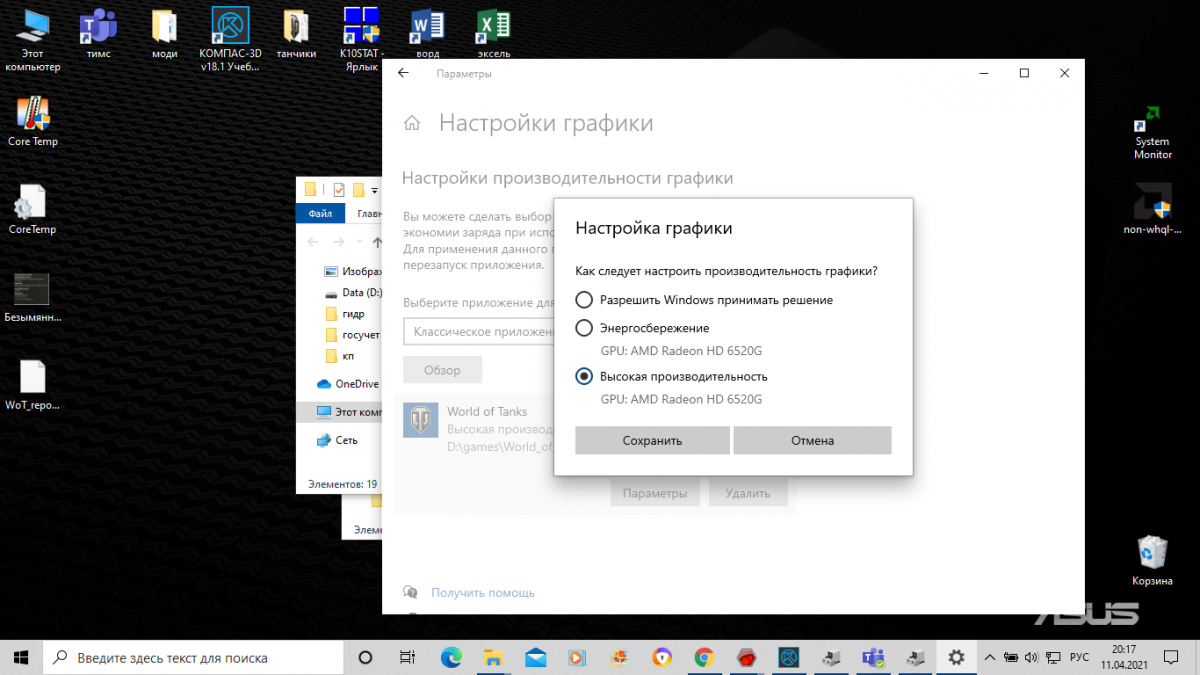
Task: Choose the 'Энергосбережение' radio option
Action: pyautogui.click(x=584, y=328)
